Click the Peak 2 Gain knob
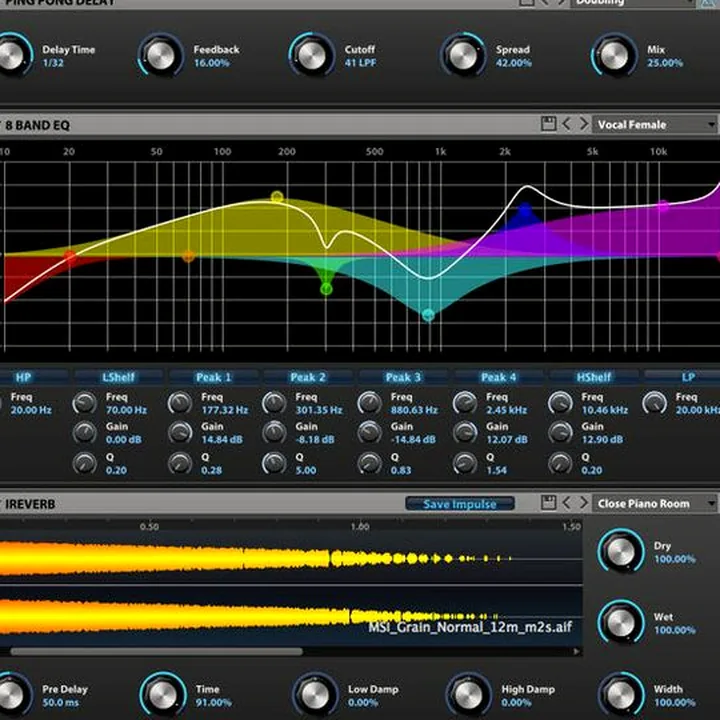720x720 pixels. pos(274,433)
